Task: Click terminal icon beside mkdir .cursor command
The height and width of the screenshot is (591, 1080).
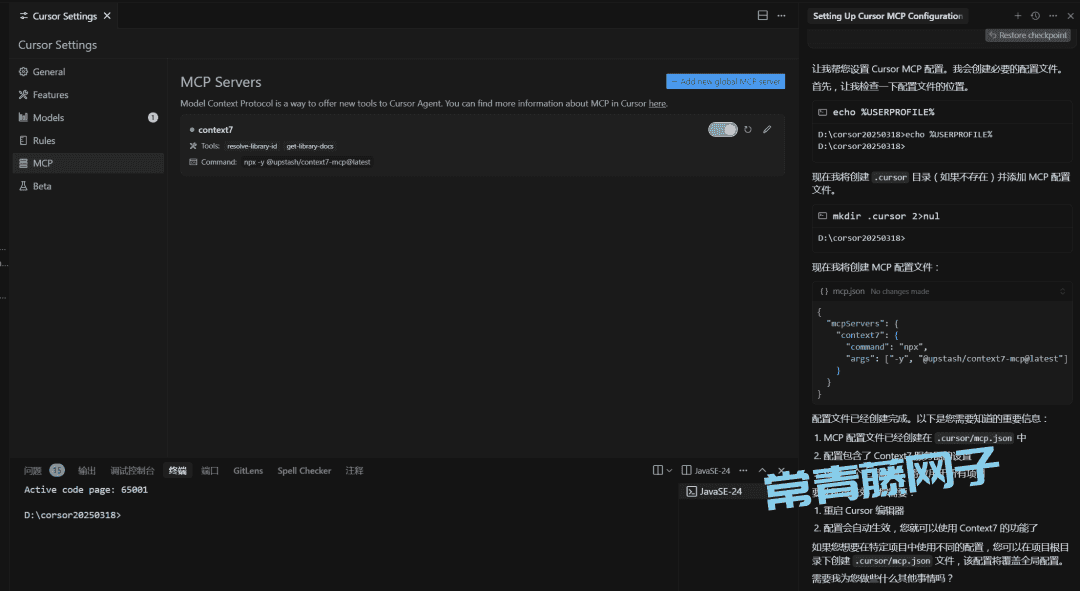Action: 822,216
